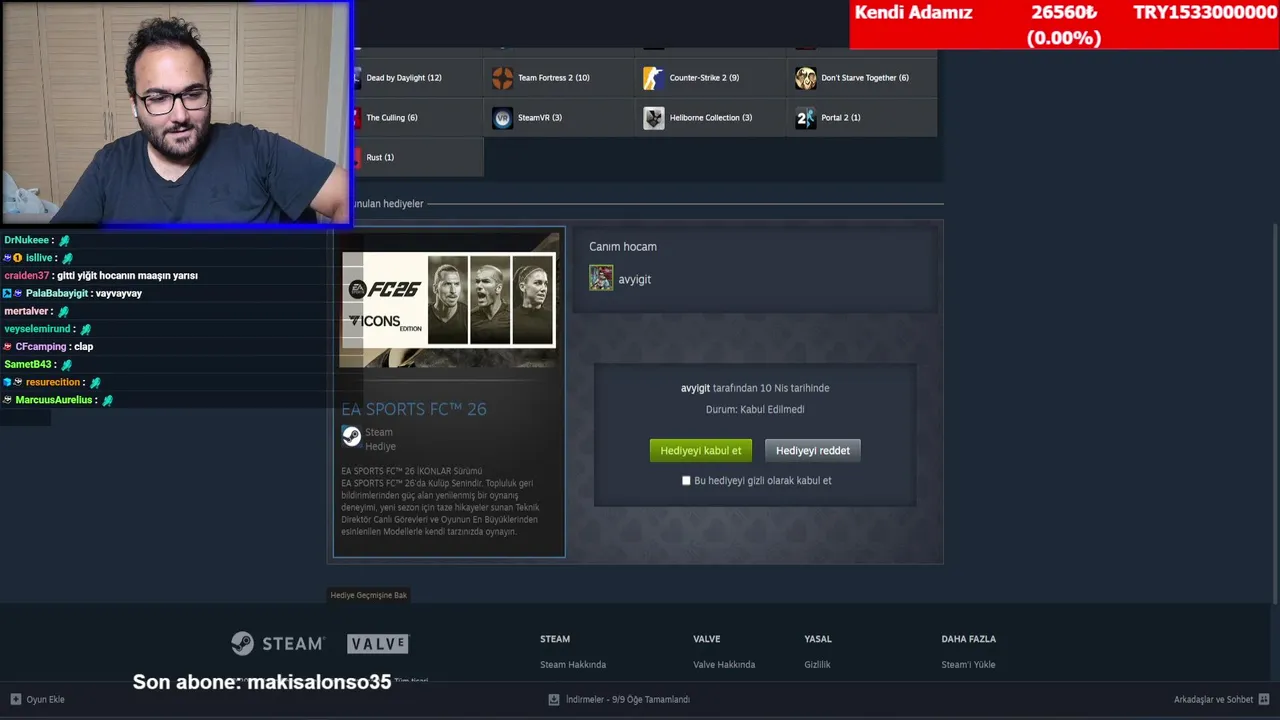
Task: Click the Portal 2 icon
Action: tap(805, 118)
